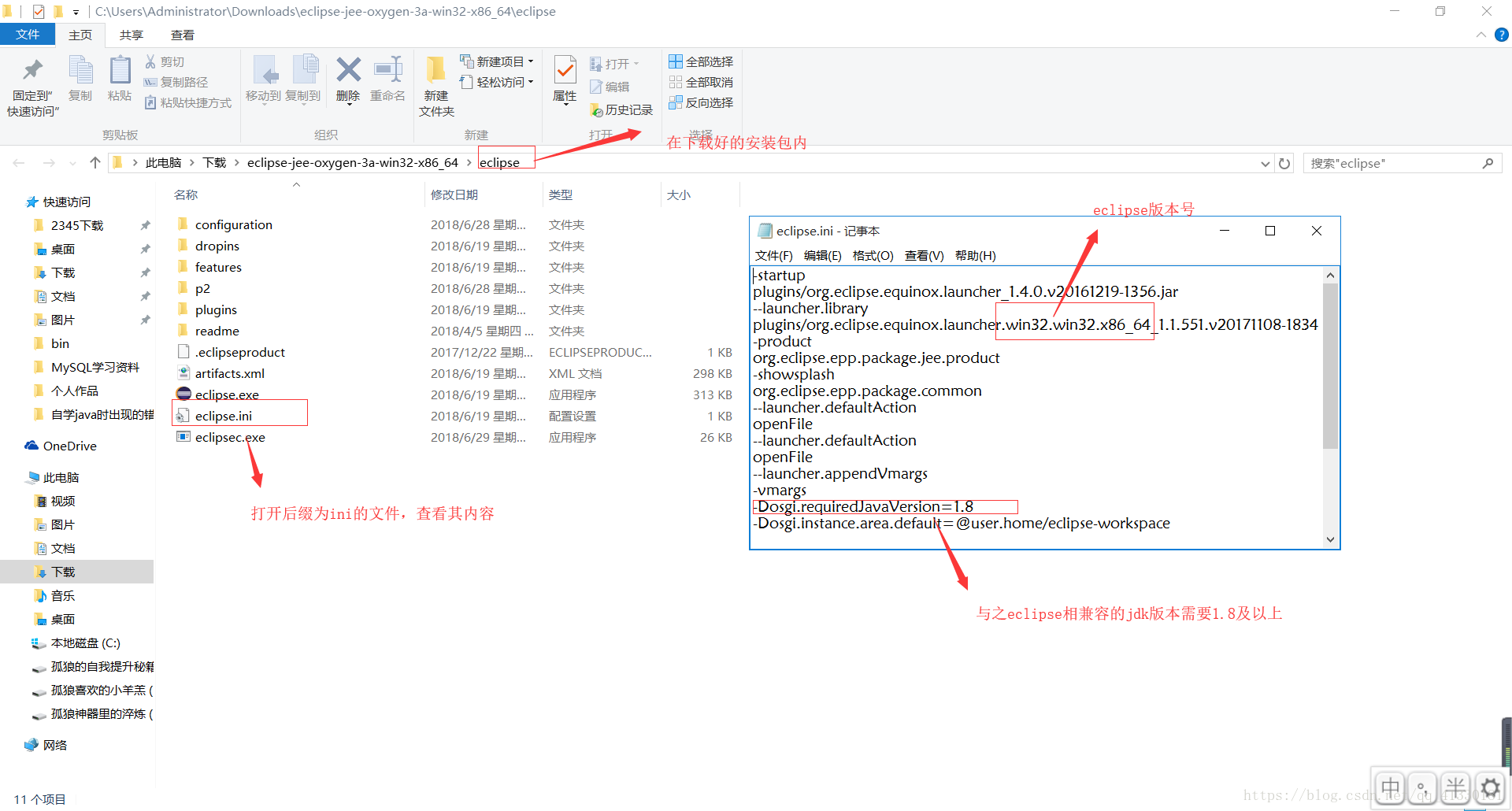Click Select all in ribbon
1512x811 pixels.
tap(701, 61)
